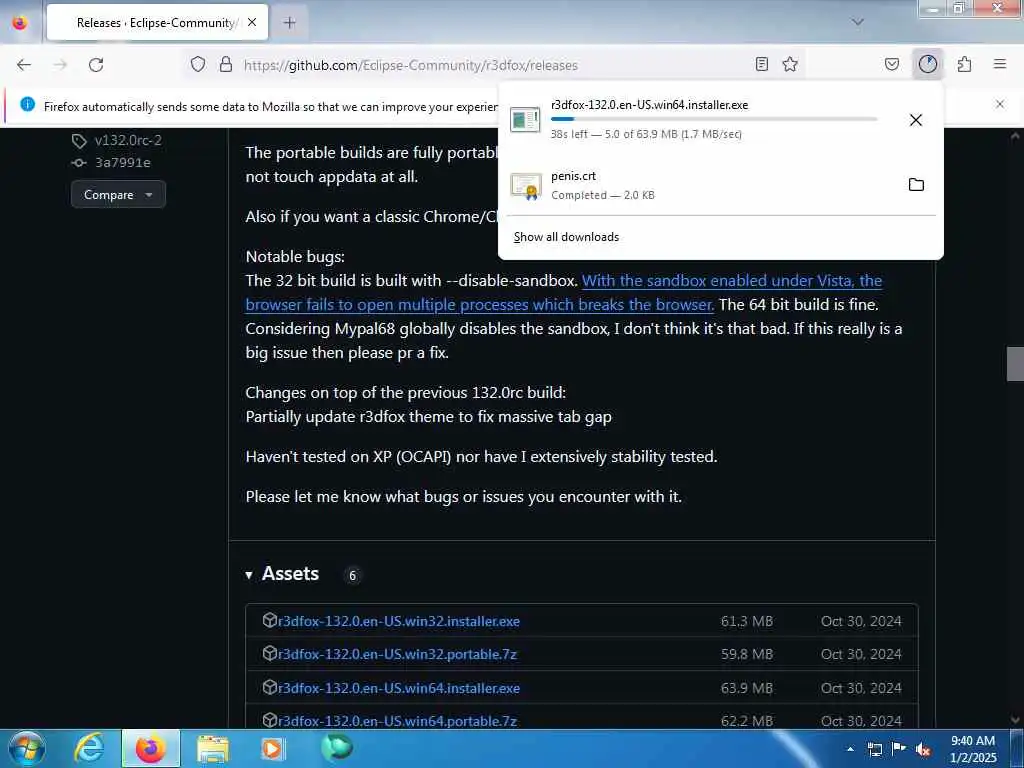Click the installer download progress bar

click(x=714, y=119)
